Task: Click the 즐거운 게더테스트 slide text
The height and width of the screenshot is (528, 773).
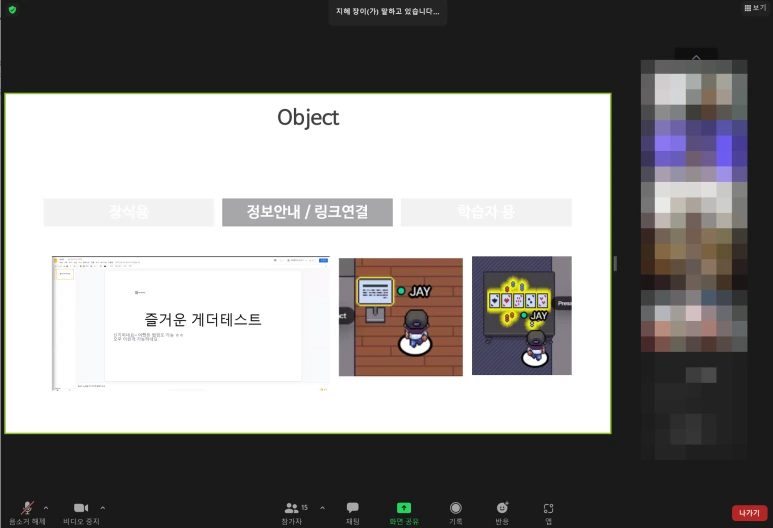Action: [x=203, y=319]
